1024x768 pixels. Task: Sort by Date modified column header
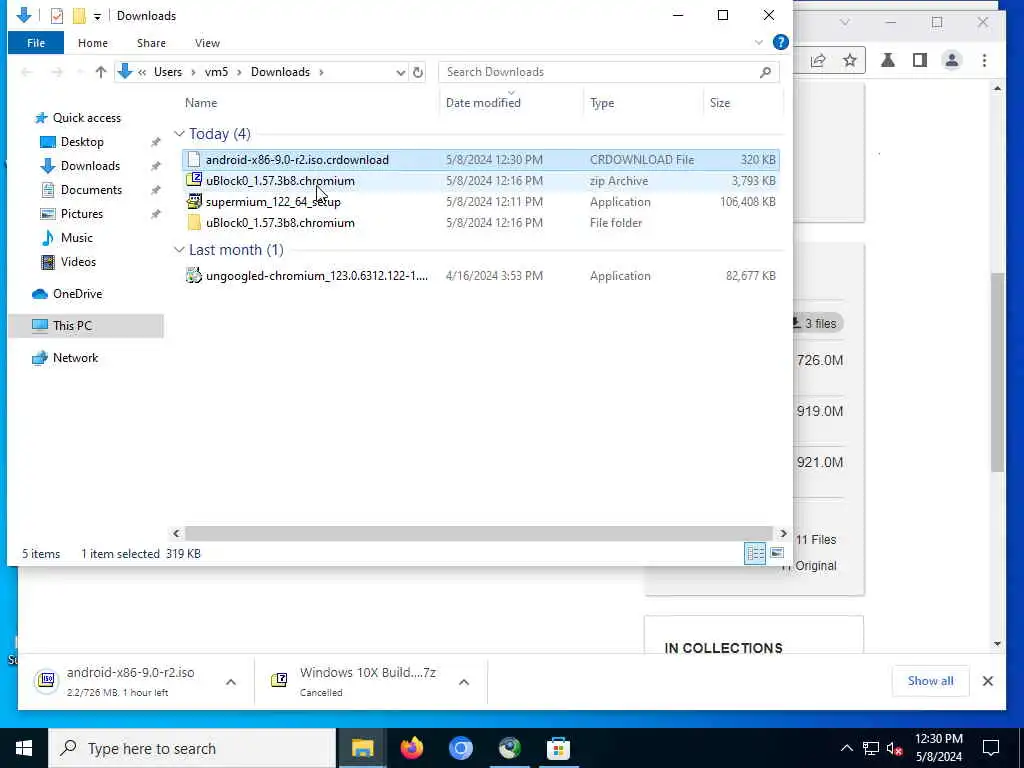pyautogui.click(x=483, y=103)
